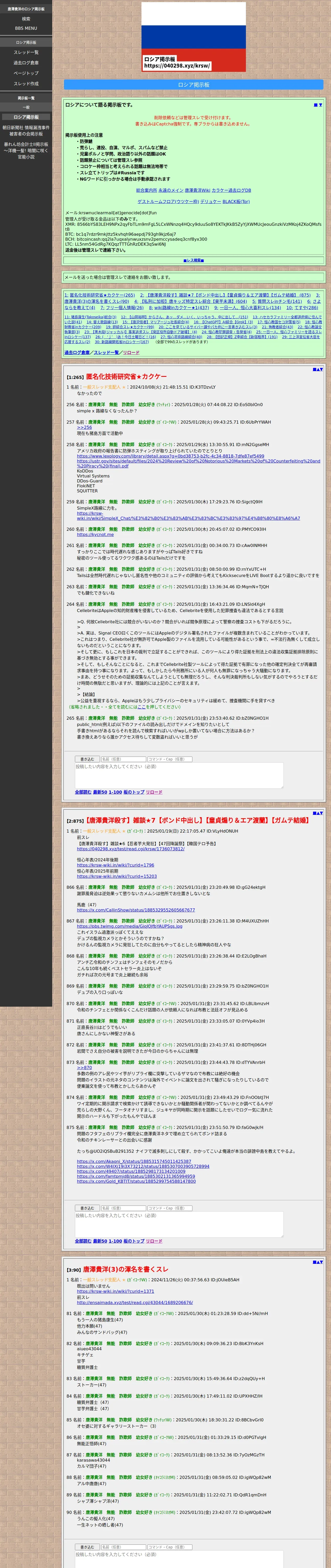Open krsw-wiki.in curid=1371 link
This screenshot has height=1568, width=331.
point(115,1291)
